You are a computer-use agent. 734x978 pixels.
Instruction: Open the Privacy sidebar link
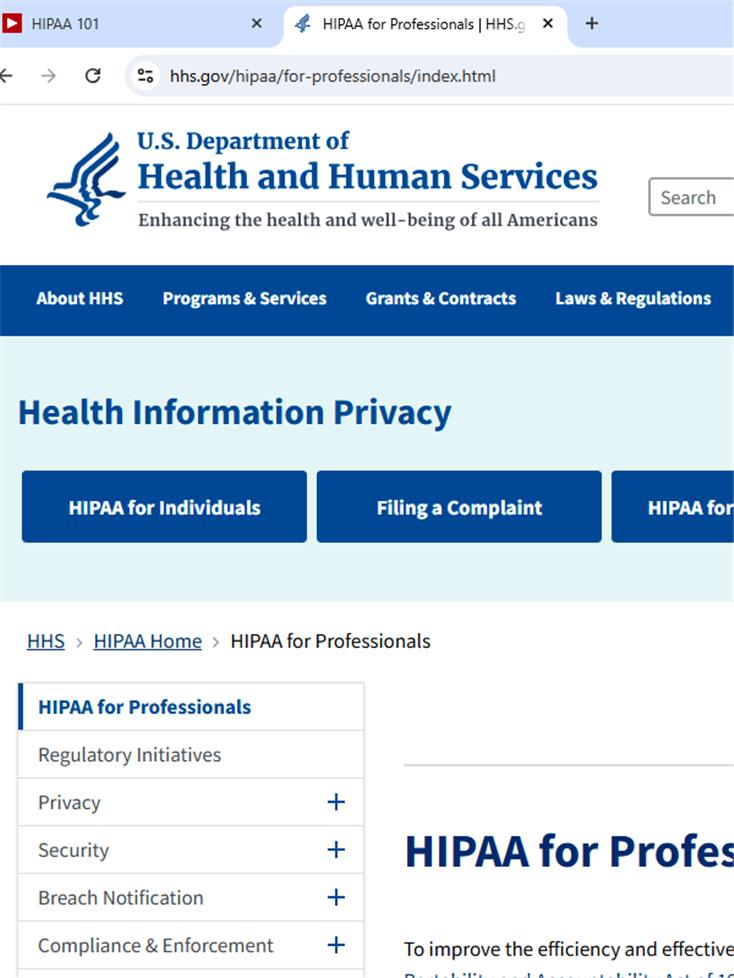coord(69,803)
